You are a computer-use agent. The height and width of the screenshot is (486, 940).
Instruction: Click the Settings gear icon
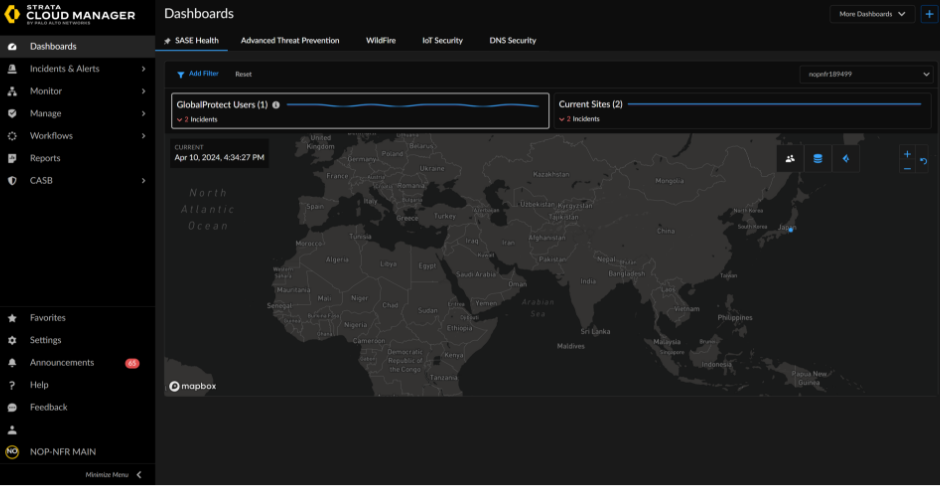(12, 340)
